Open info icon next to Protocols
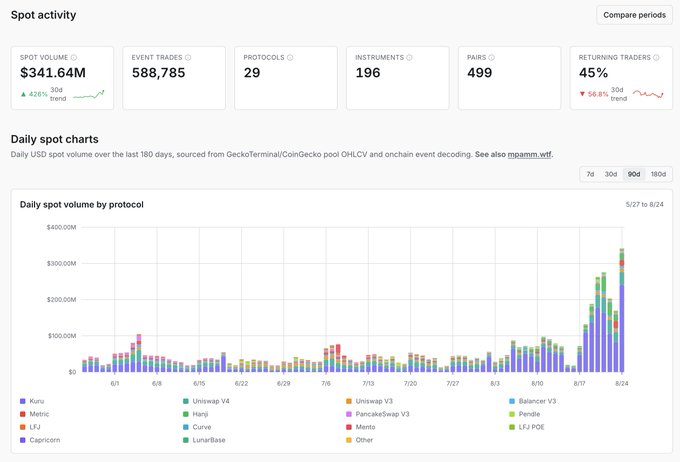Screen dimensions: 680x462 pyautogui.click(x=290, y=57)
